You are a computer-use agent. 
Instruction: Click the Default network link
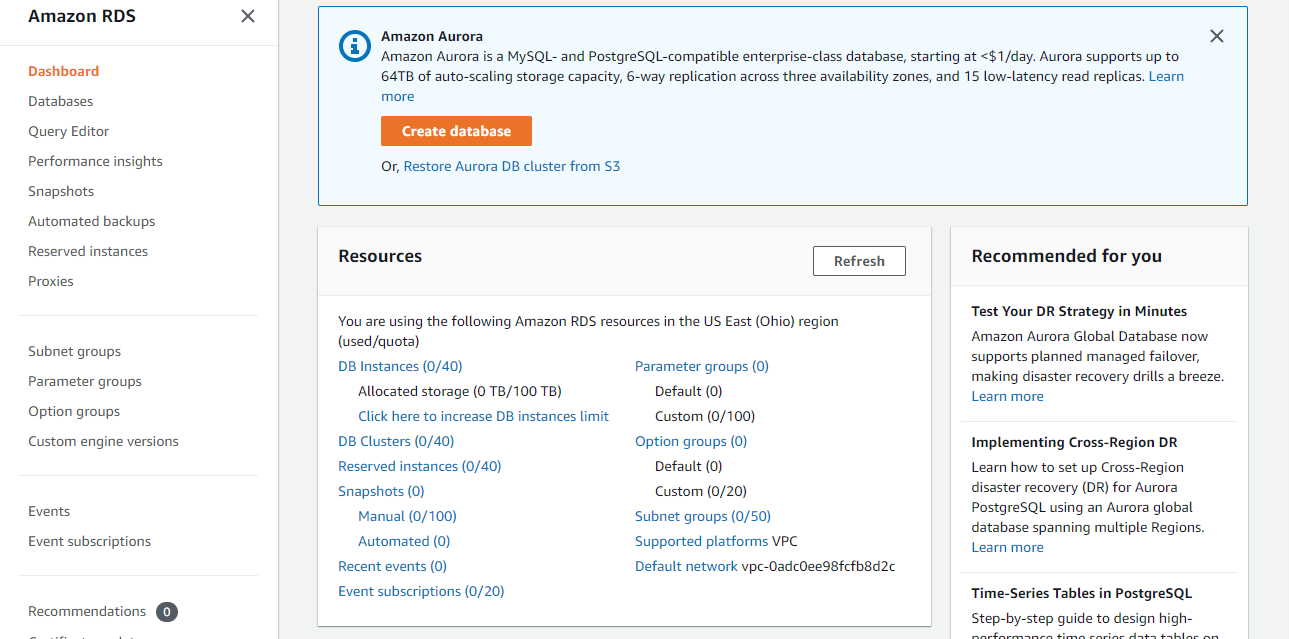point(686,566)
